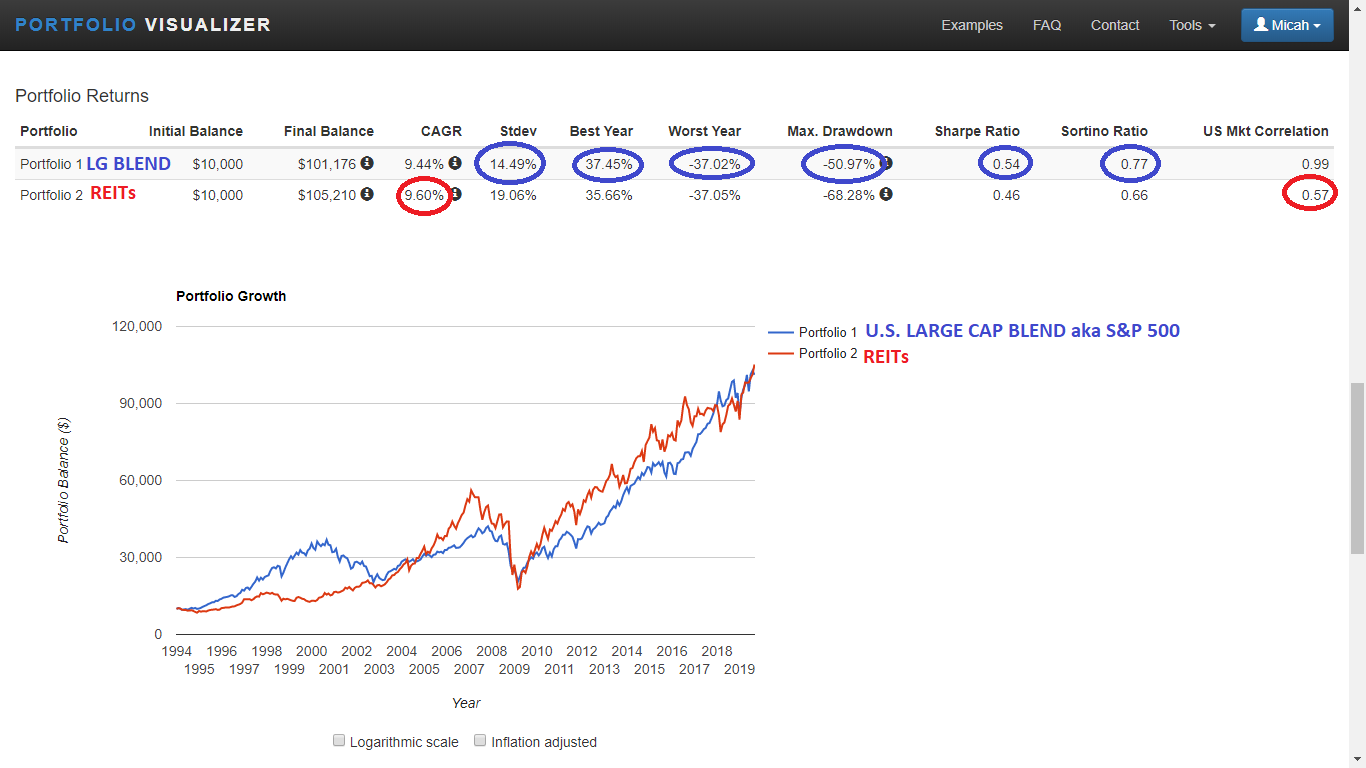
Task: Click the Portfolio Growth chart title
Action: pyautogui.click(x=231, y=296)
